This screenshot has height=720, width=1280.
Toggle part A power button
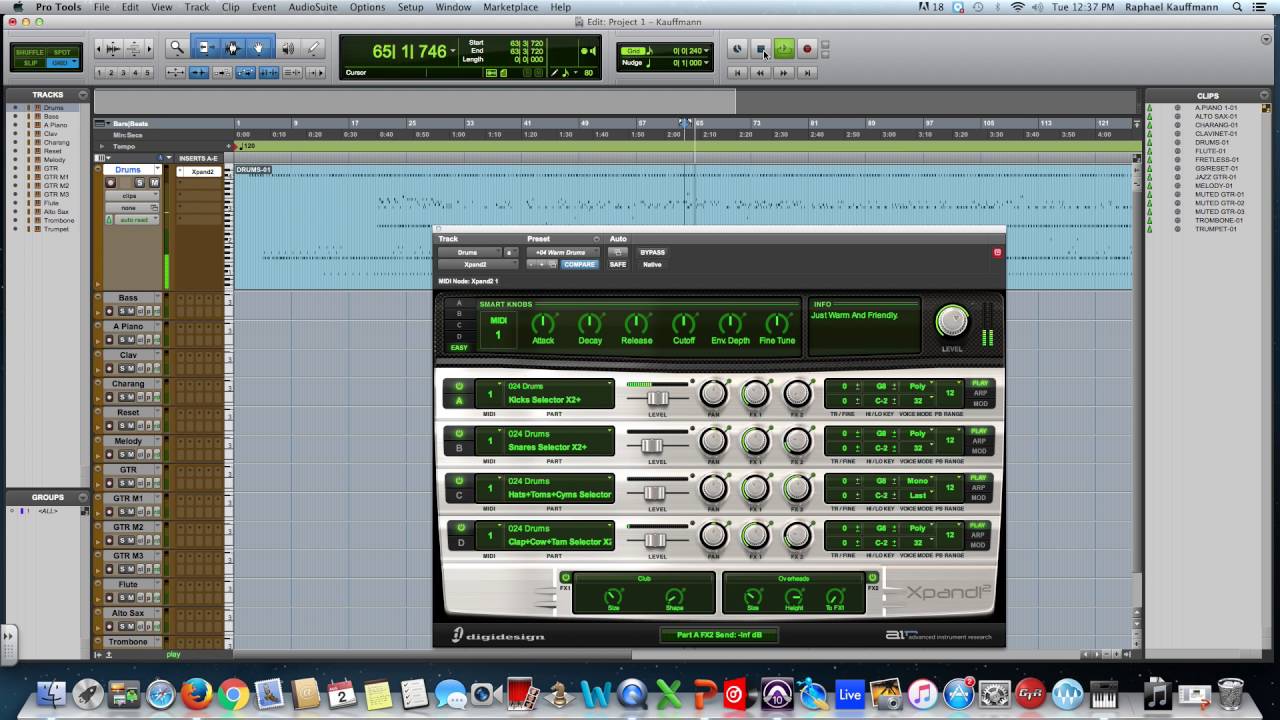point(459,386)
